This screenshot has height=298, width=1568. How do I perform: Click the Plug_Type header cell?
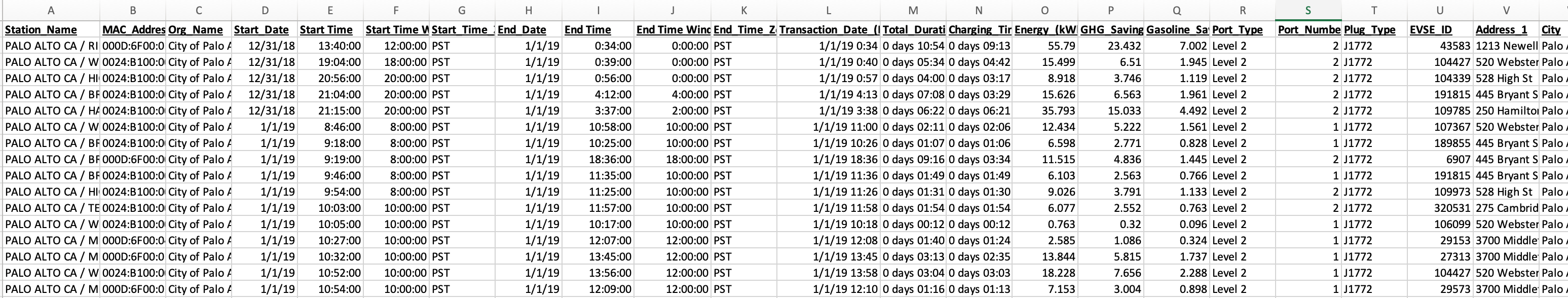[x=1374, y=29]
